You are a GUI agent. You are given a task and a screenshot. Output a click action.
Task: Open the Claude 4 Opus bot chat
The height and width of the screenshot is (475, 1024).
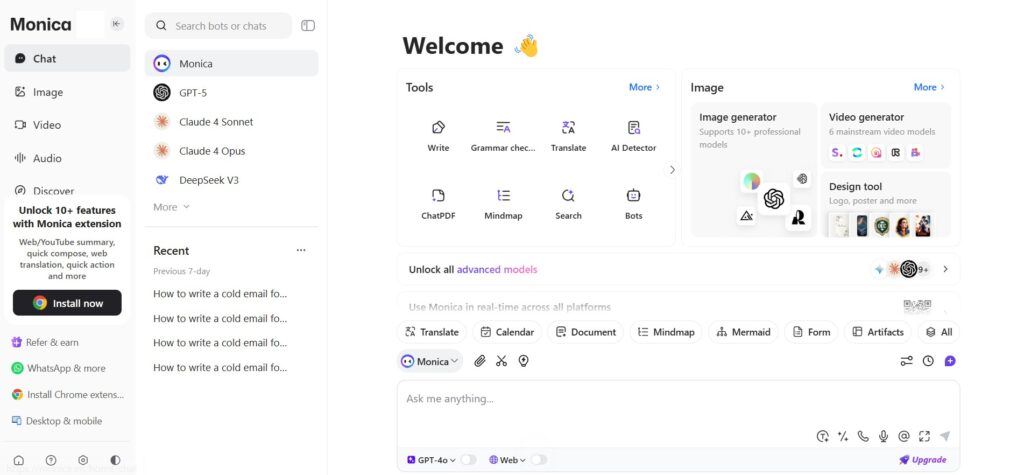click(231, 151)
